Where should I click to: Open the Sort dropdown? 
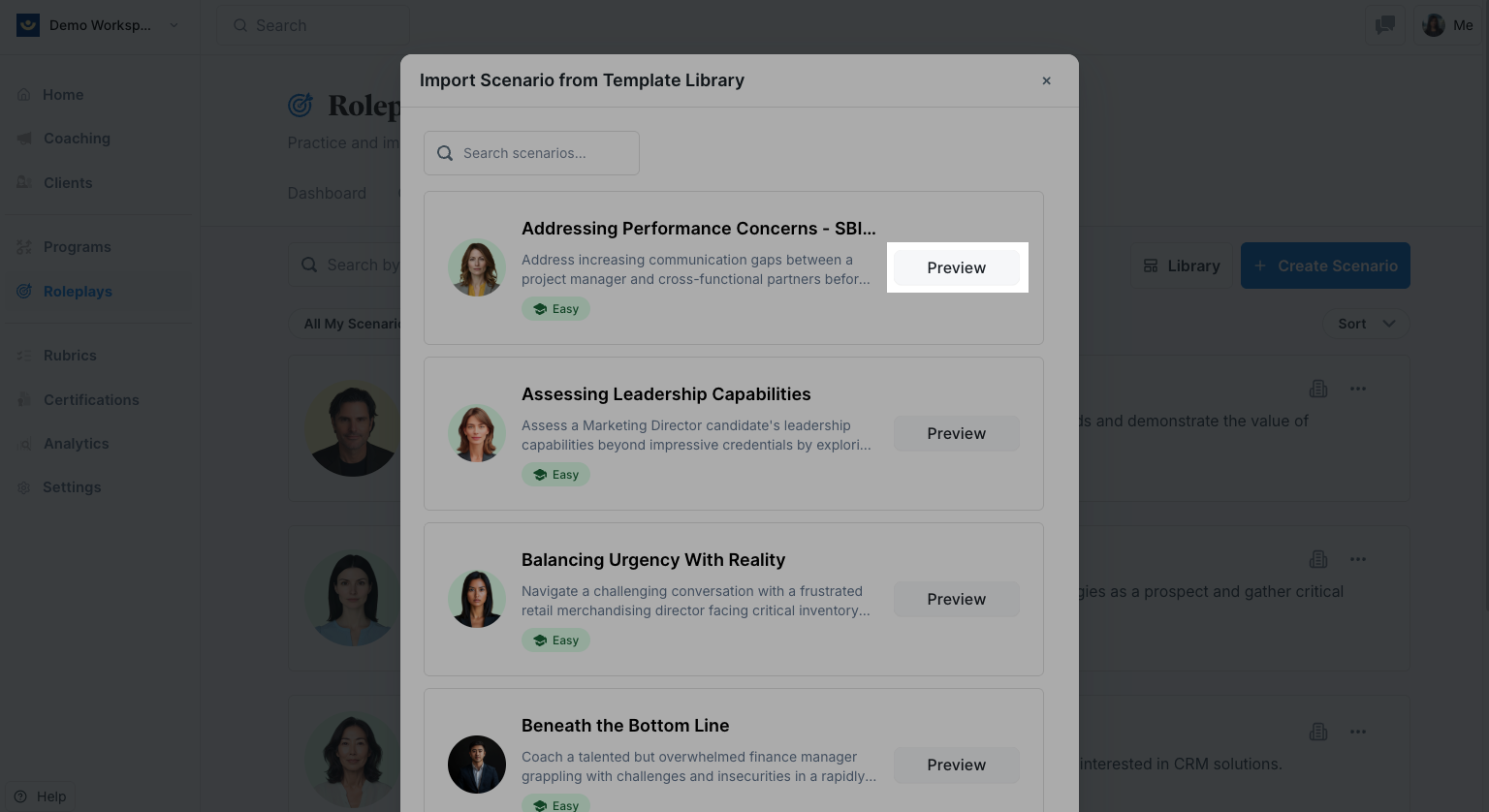click(1366, 324)
